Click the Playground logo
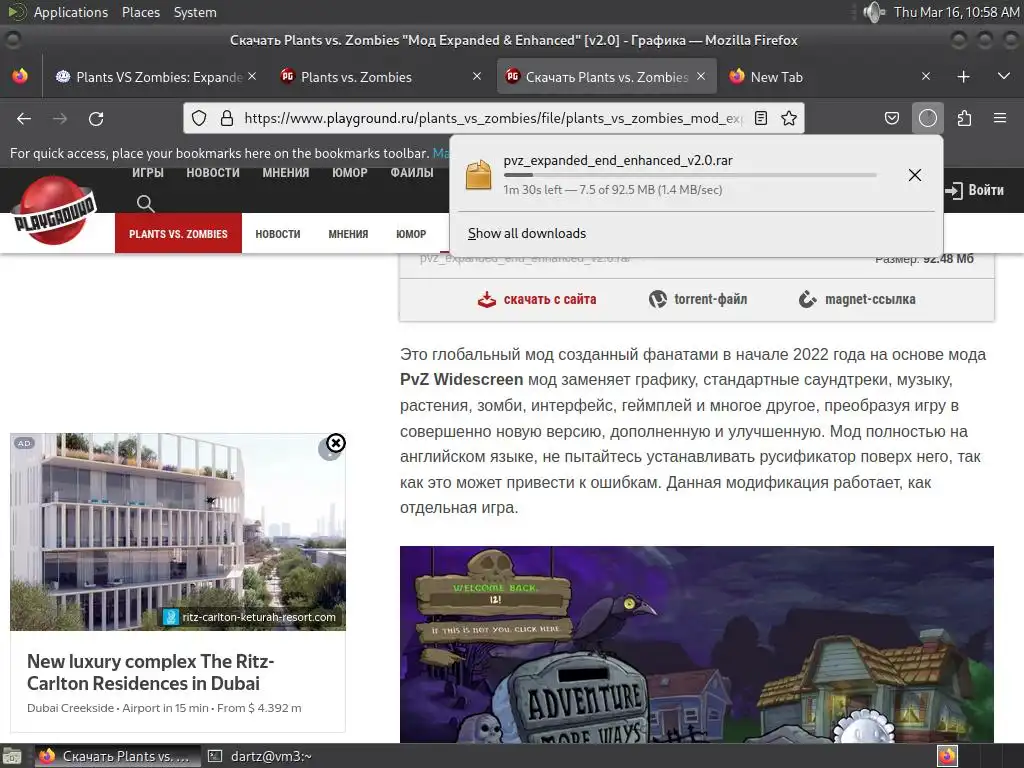This screenshot has width=1024, height=768. (x=55, y=210)
